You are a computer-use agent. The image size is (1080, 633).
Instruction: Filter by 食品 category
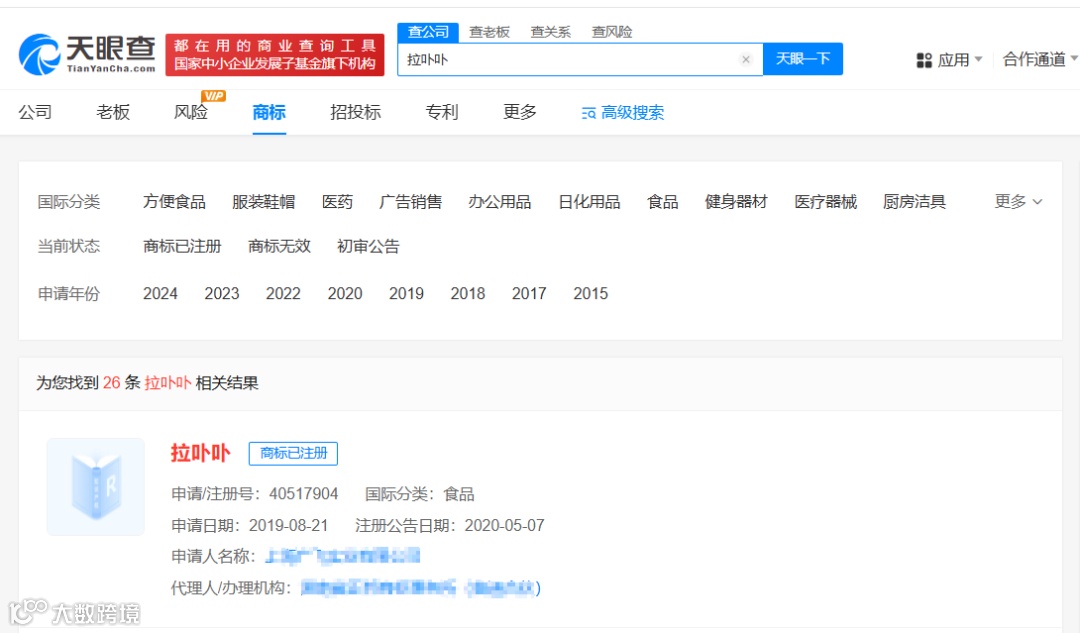pos(663,202)
